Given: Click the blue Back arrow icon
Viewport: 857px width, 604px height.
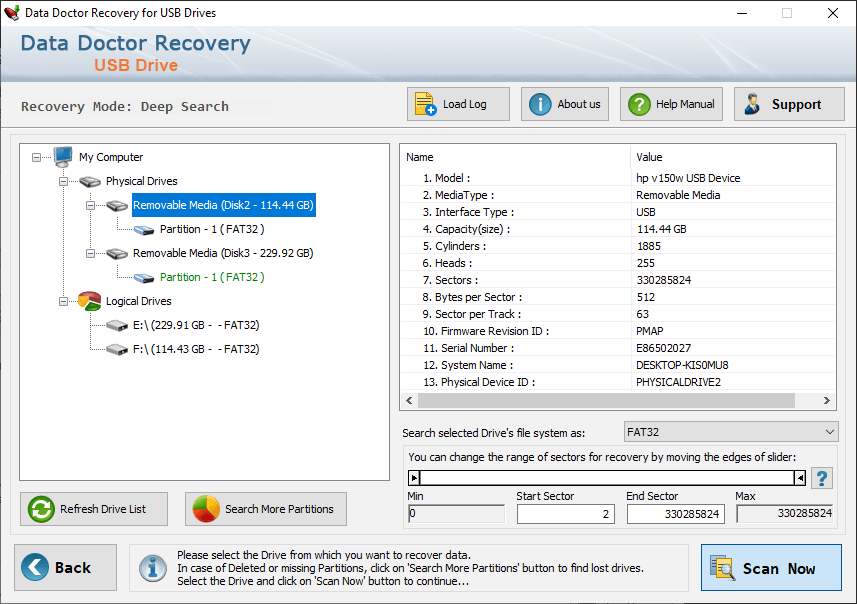Looking at the screenshot, I should click(x=35, y=567).
